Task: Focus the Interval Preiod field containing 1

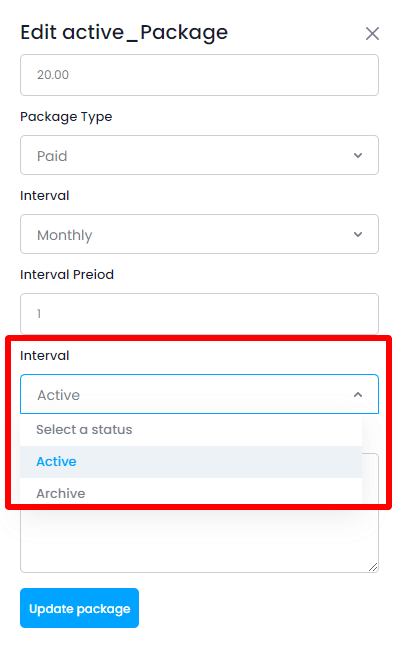Action: click(x=199, y=313)
